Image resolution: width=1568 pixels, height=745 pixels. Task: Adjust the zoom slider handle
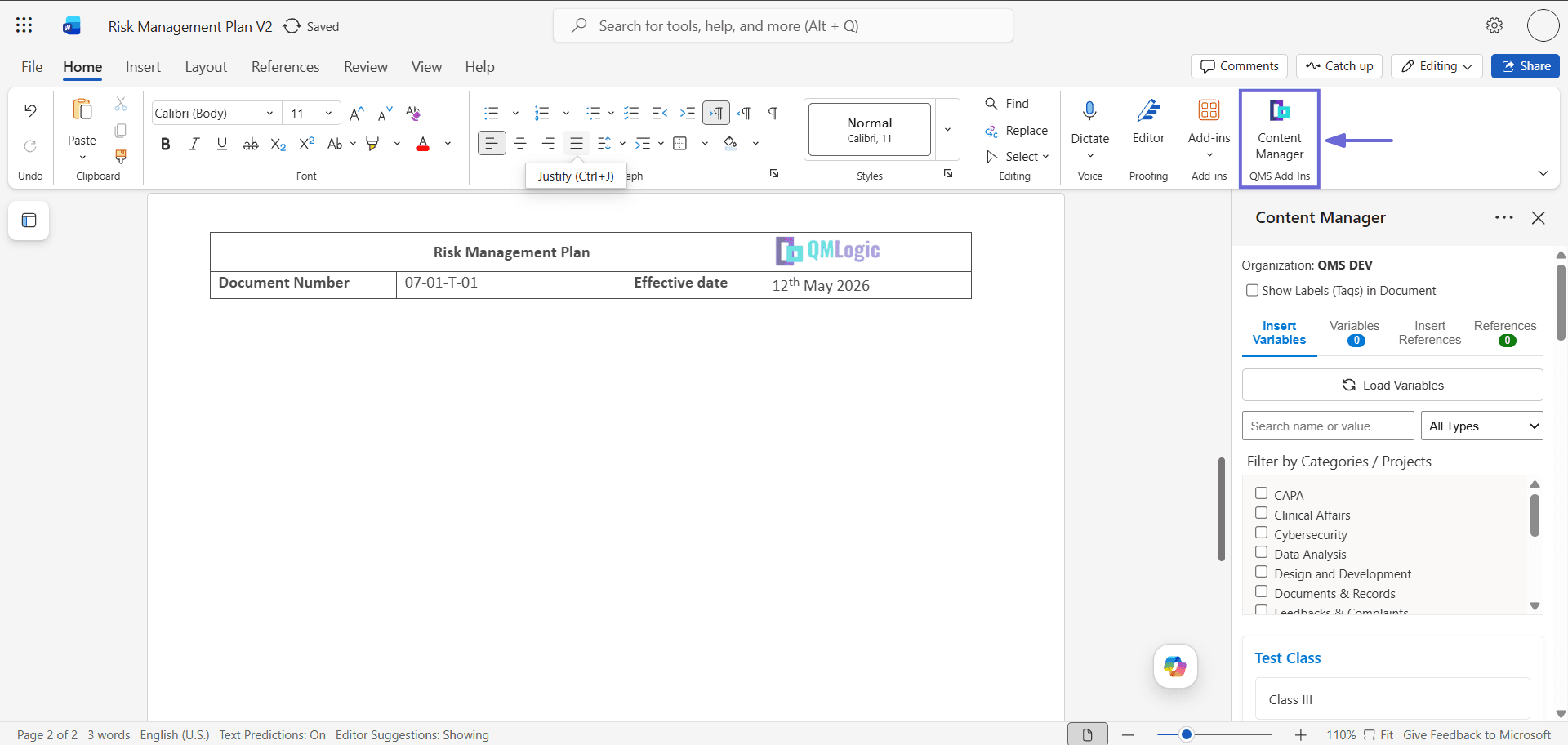(x=1187, y=734)
